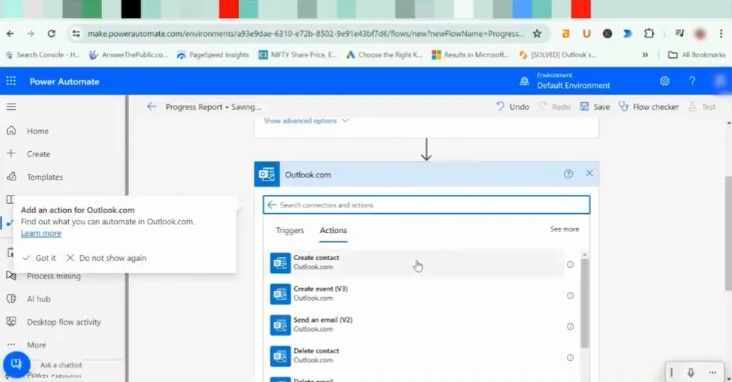Expand the hidden bookmarks chevron

645,55
